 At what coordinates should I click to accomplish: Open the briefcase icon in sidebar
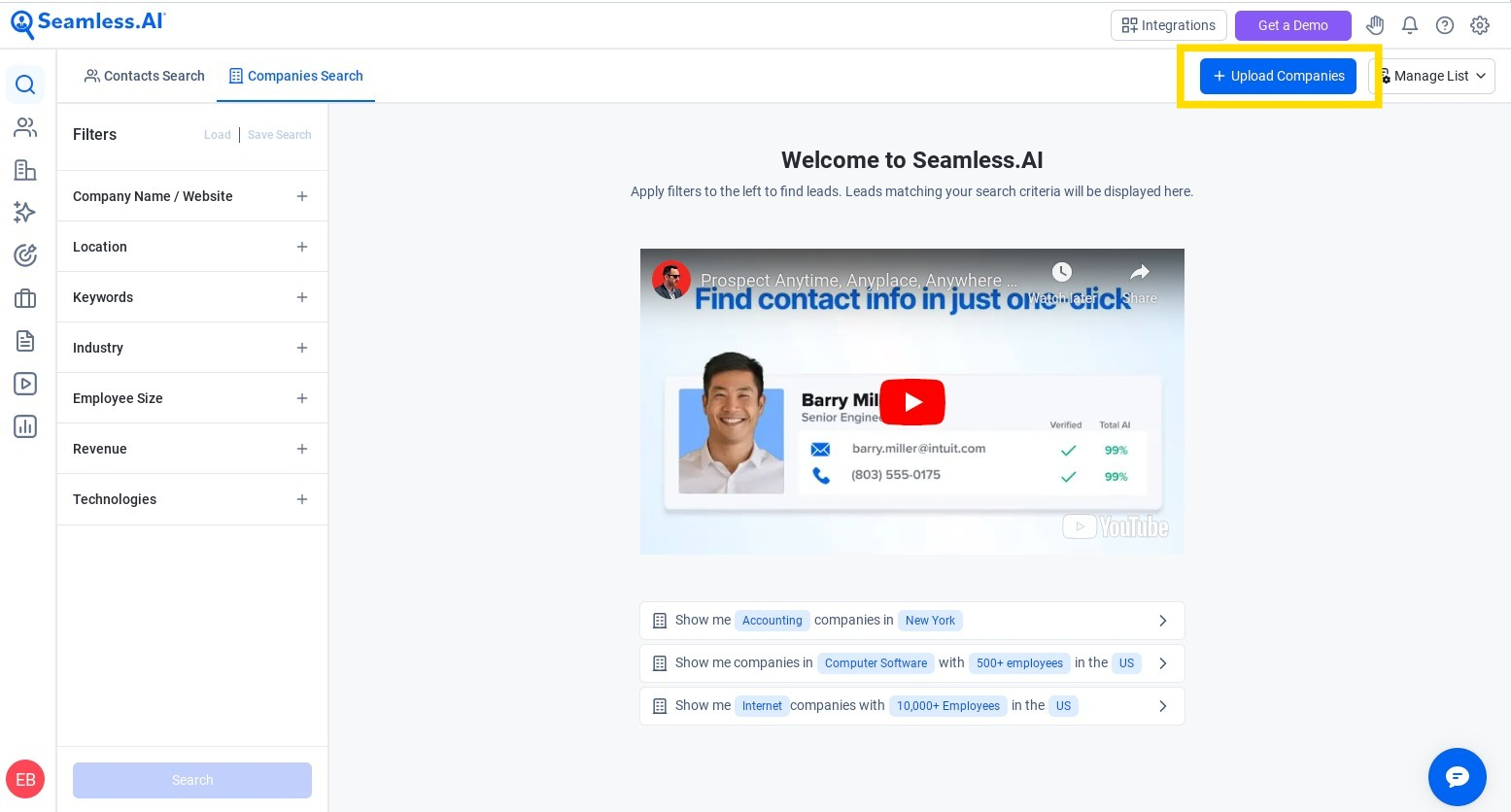click(25, 298)
